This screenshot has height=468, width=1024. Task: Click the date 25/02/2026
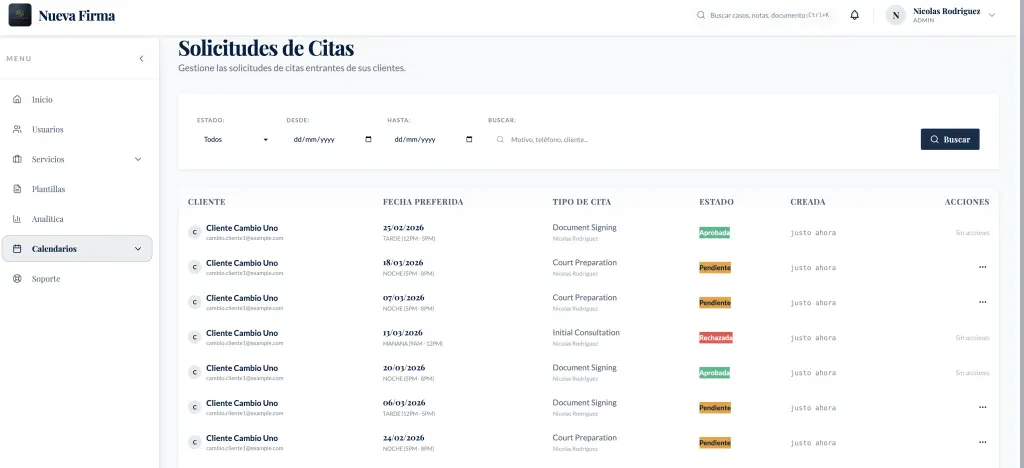(x=404, y=228)
